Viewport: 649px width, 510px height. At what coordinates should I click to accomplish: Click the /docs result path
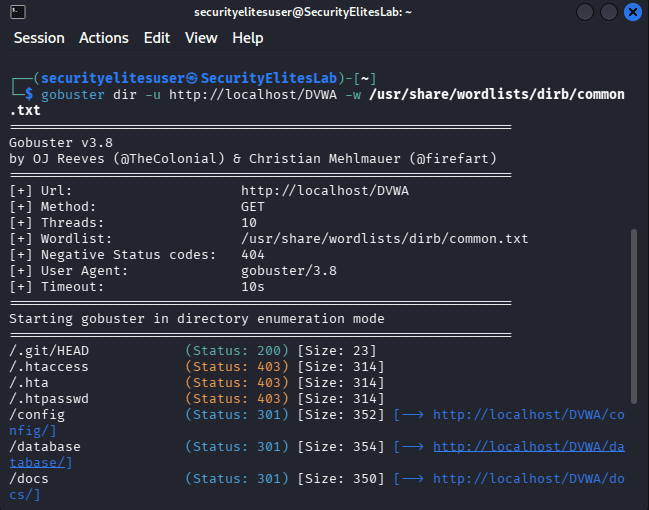point(29,479)
